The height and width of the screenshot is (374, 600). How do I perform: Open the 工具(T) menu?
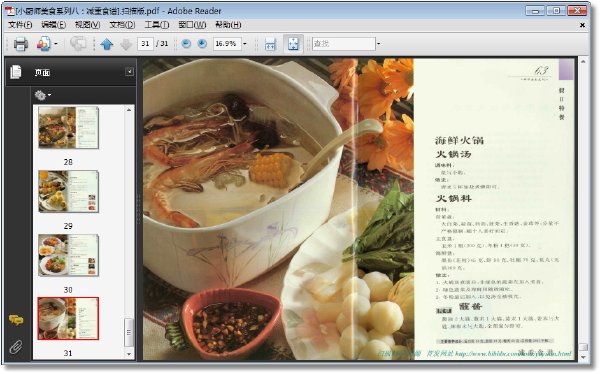click(157, 25)
